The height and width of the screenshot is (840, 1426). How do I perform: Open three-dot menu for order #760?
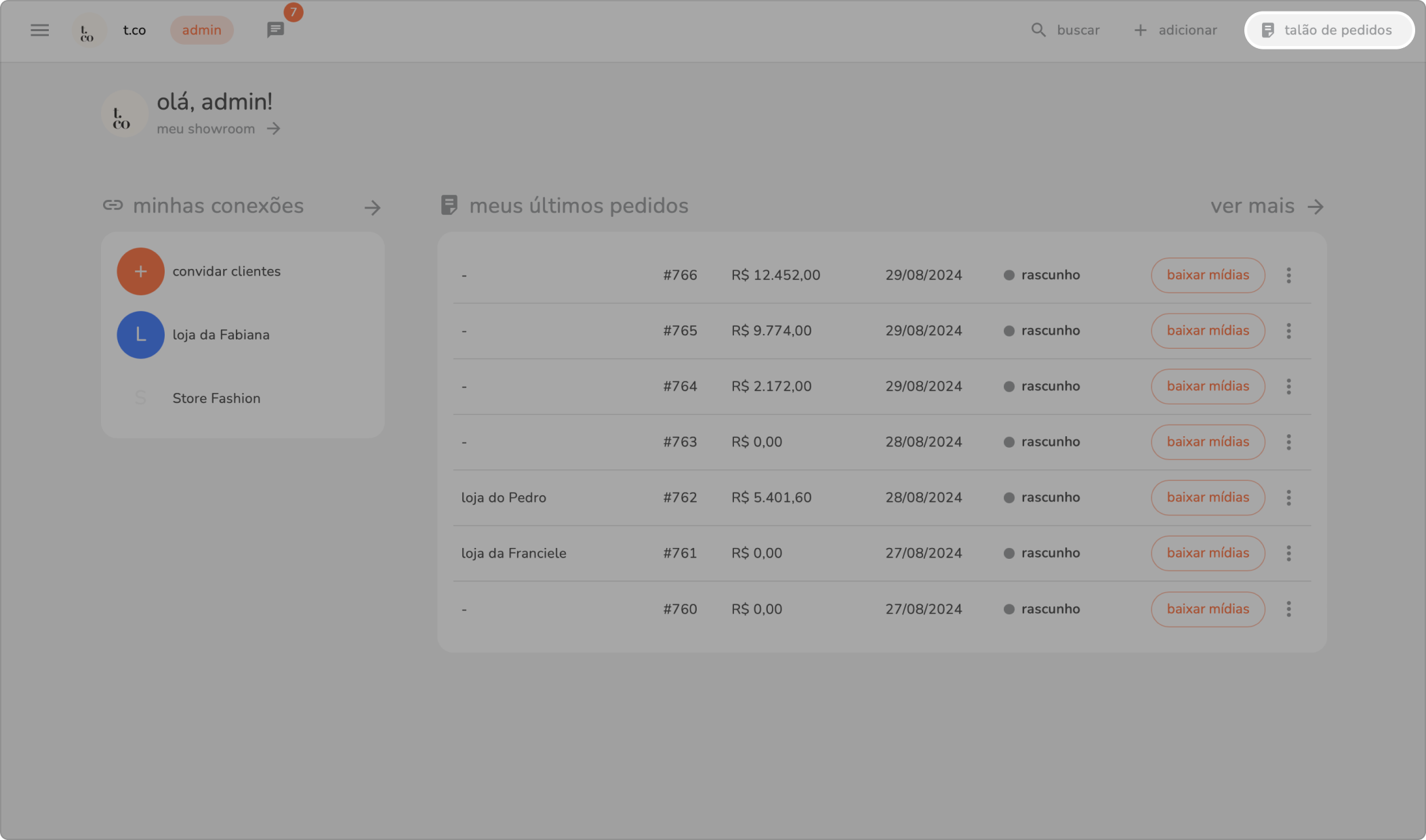pos(1288,609)
